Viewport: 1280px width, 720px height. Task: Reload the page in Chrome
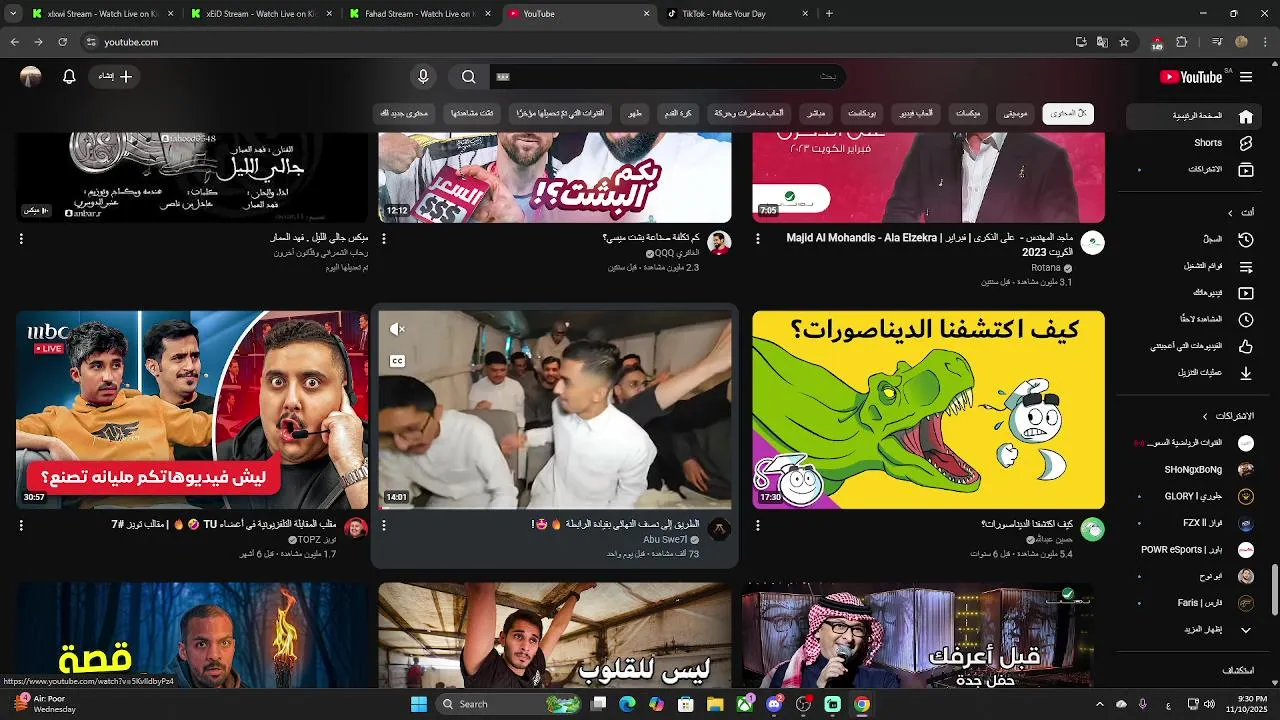(x=62, y=42)
